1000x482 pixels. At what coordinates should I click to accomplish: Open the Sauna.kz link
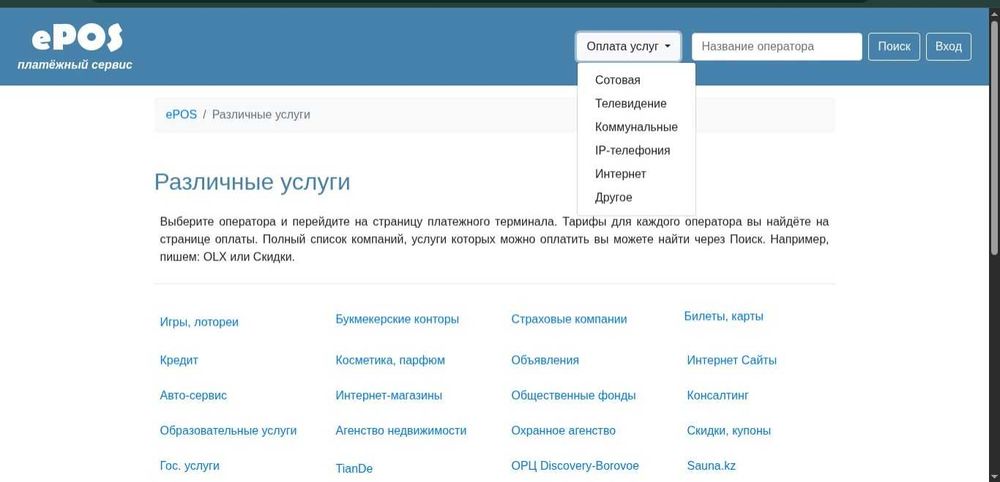[x=711, y=465]
